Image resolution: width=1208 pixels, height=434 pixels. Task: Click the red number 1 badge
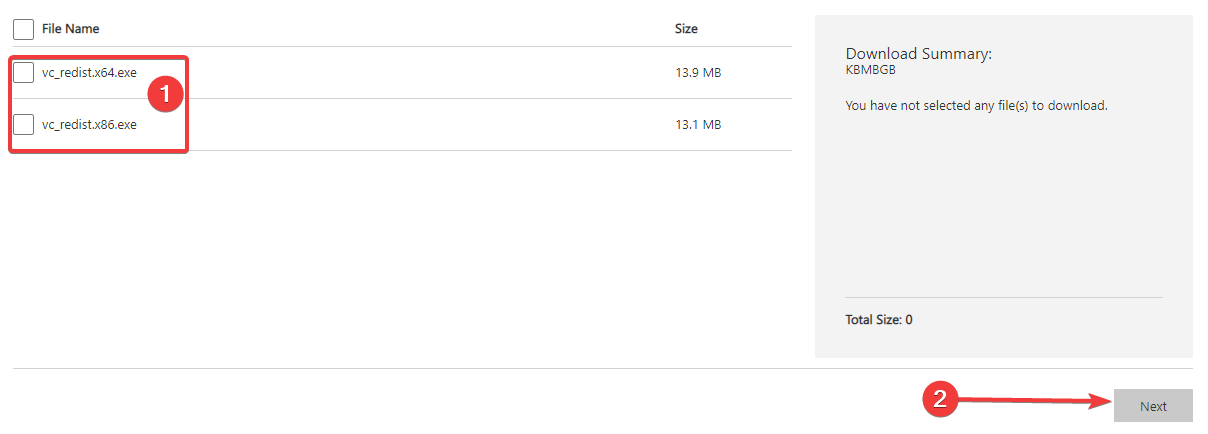click(x=166, y=93)
